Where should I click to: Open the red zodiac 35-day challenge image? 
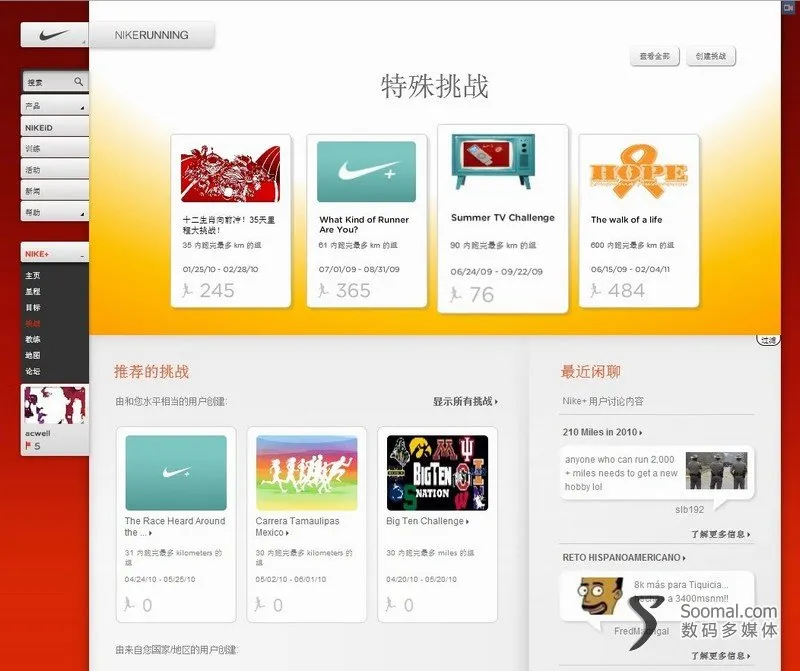231,173
